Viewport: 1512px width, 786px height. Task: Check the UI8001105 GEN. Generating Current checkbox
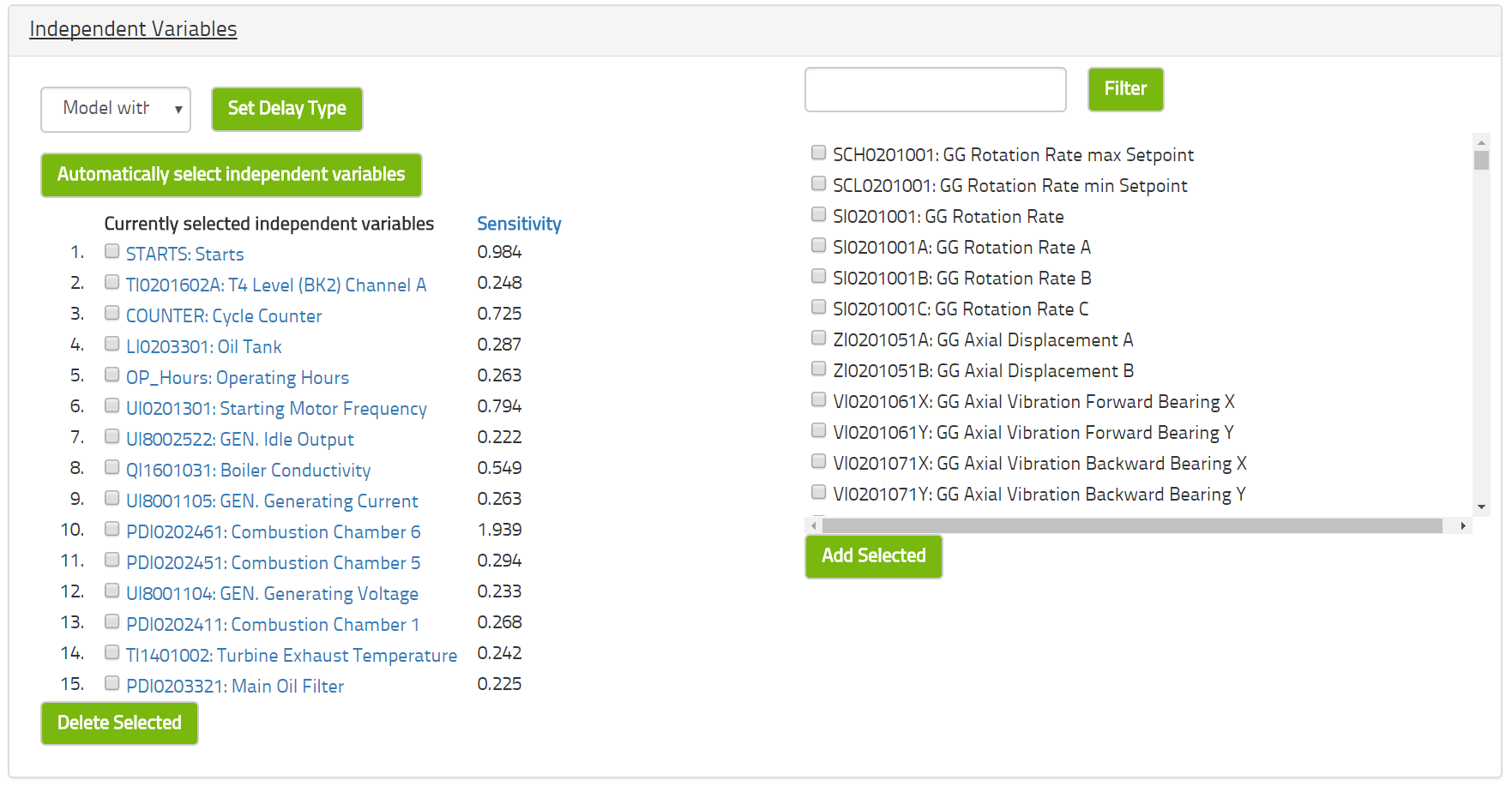[111, 498]
